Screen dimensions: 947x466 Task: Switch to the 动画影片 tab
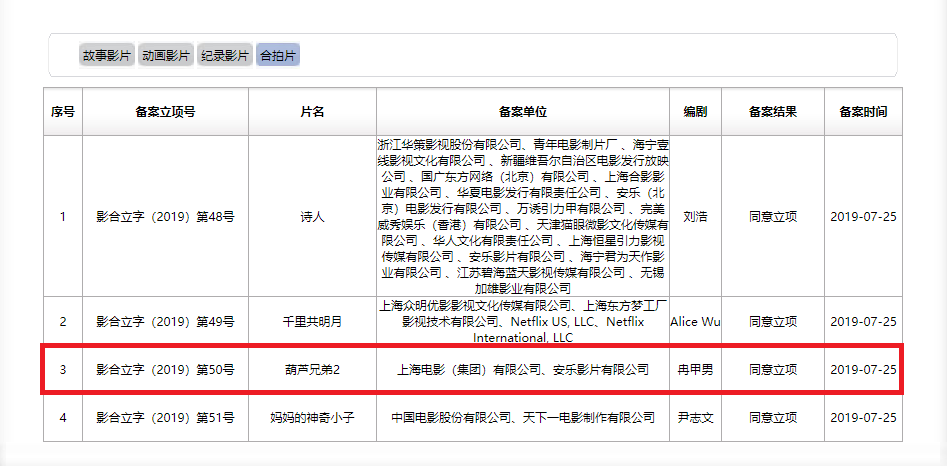pyautogui.click(x=165, y=56)
